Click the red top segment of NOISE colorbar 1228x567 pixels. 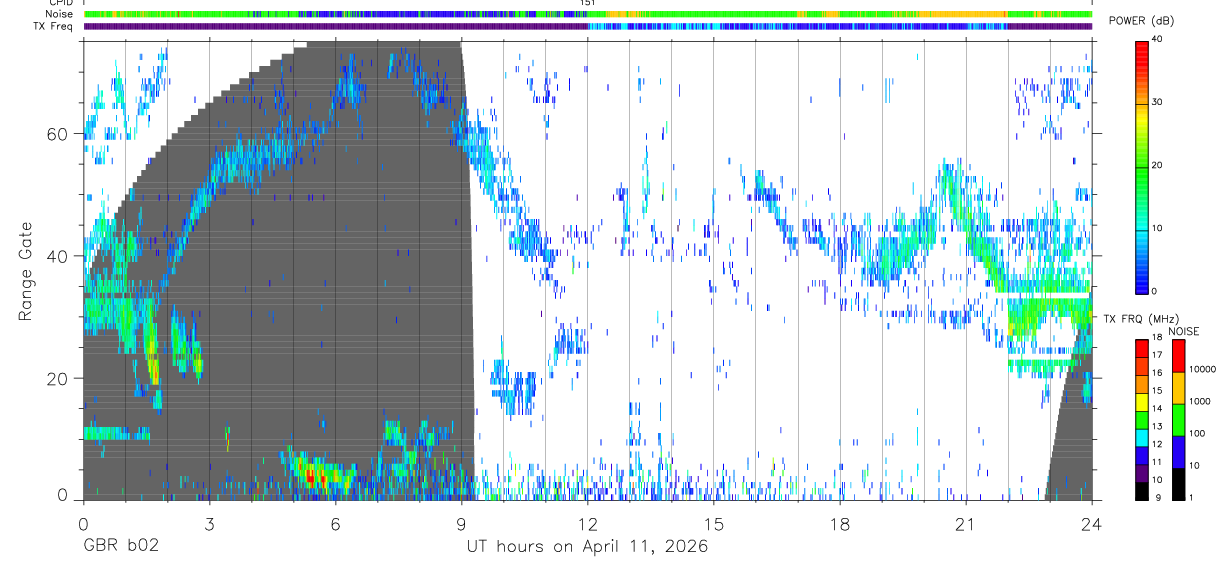1178,356
